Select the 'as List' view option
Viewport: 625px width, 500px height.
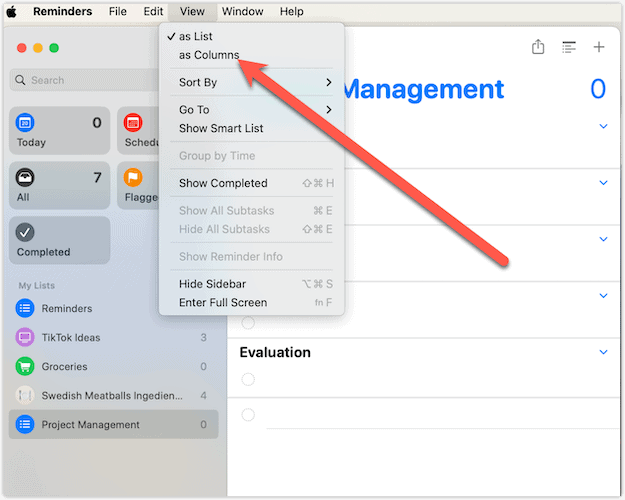tap(195, 37)
